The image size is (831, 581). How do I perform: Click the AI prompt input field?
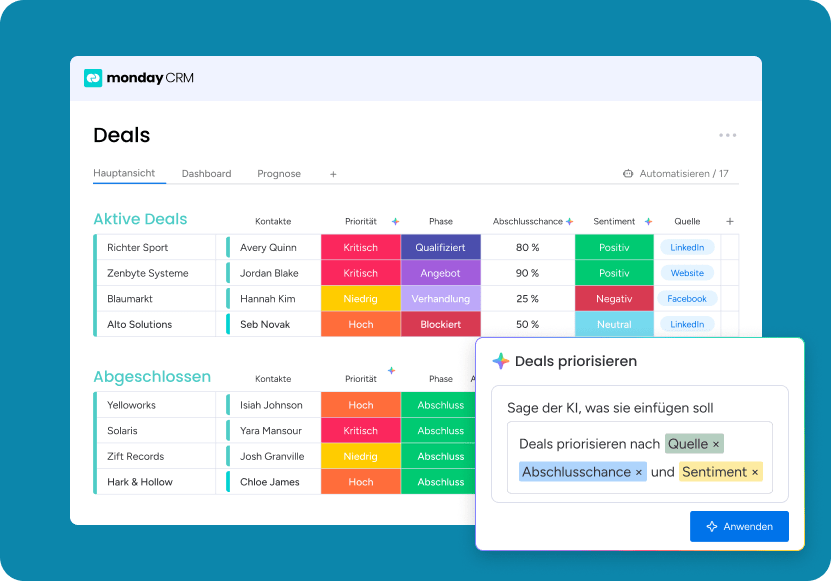(x=639, y=458)
